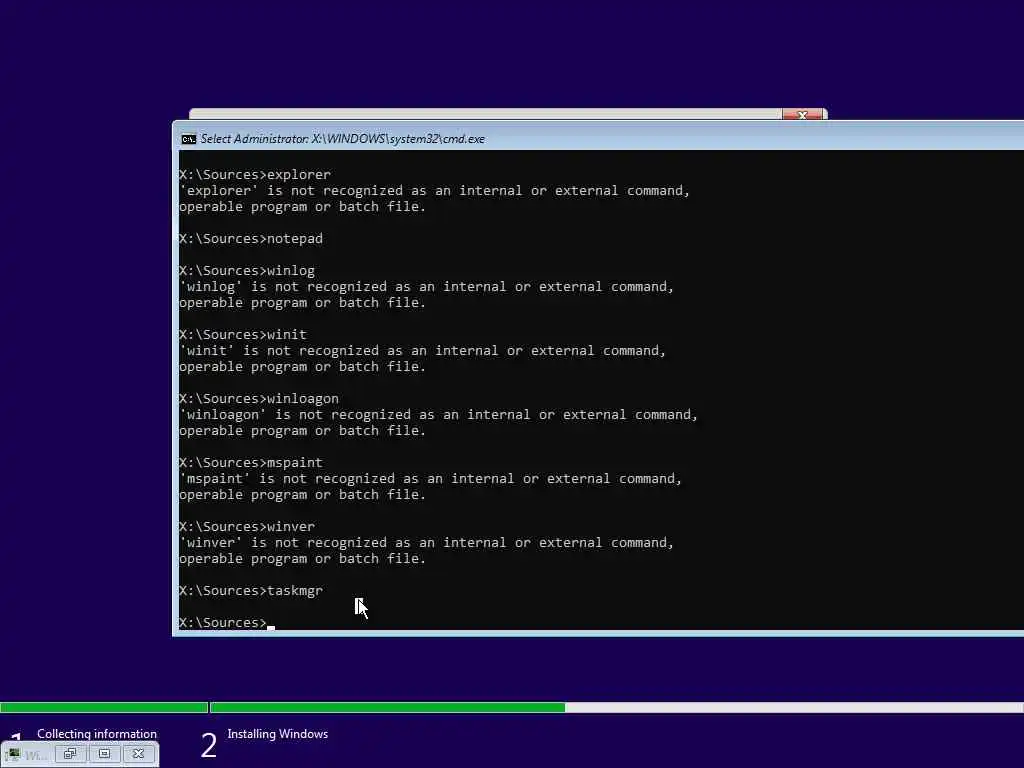
Task: Click the "'mspaint' is not recognized" error line
Action: (x=430, y=479)
